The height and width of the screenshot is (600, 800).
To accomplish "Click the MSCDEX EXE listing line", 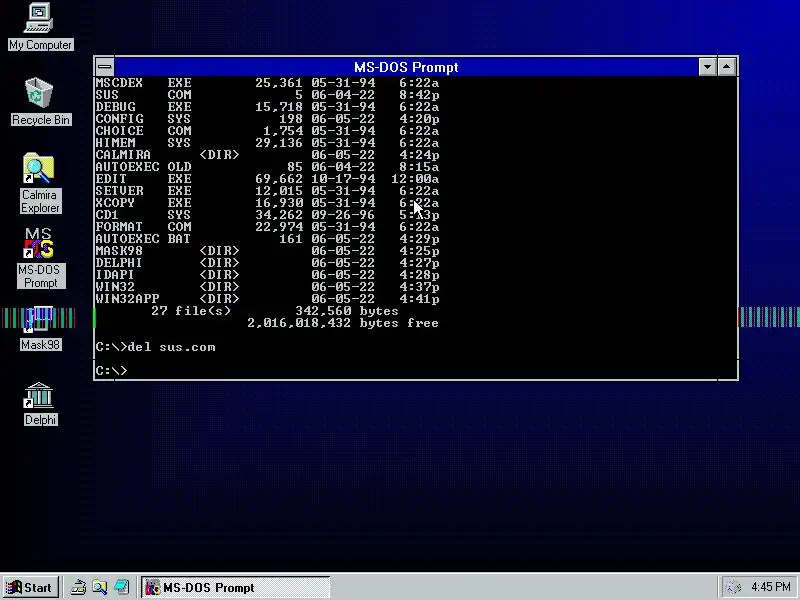I will 267,83.
